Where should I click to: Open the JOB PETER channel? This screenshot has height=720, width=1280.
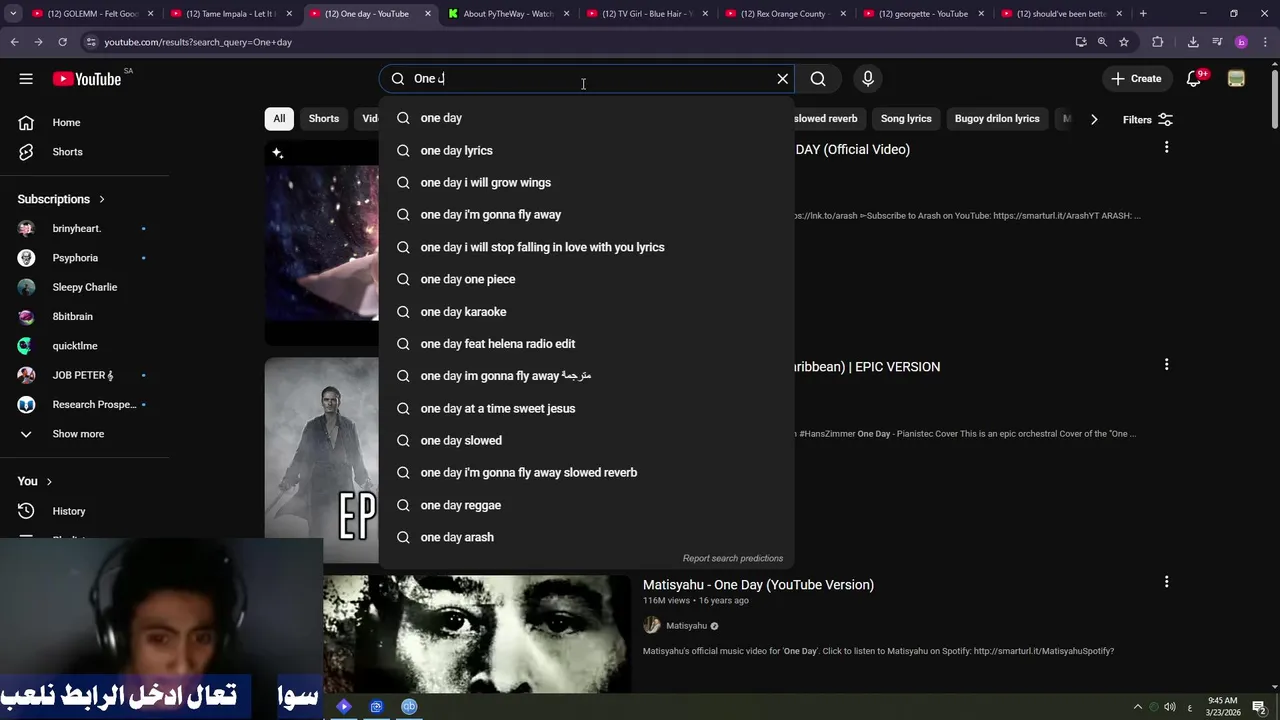pyautogui.click(x=85, y=375)
